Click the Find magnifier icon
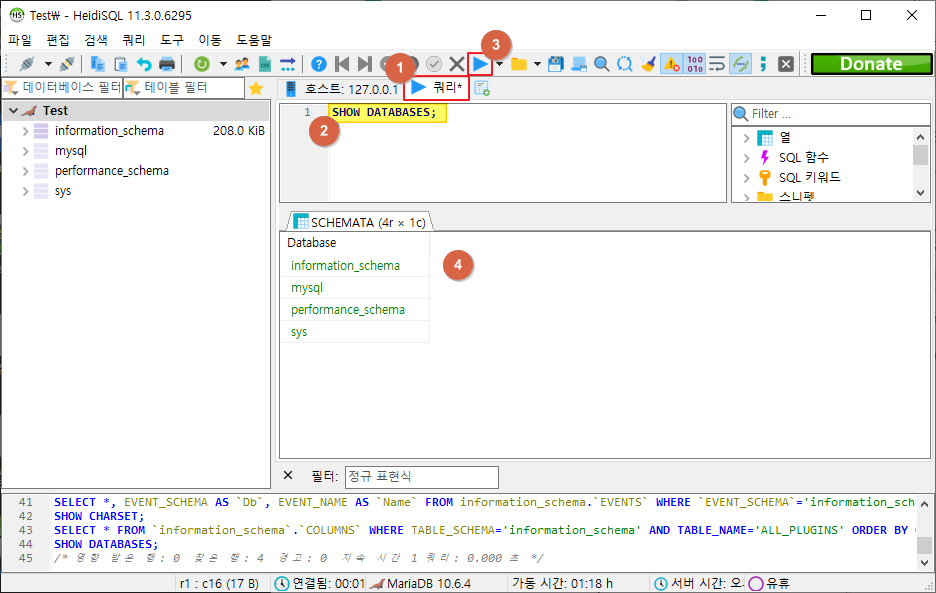Image resolution: width=936 pixels, height=593 pixels. pos(602,64)
